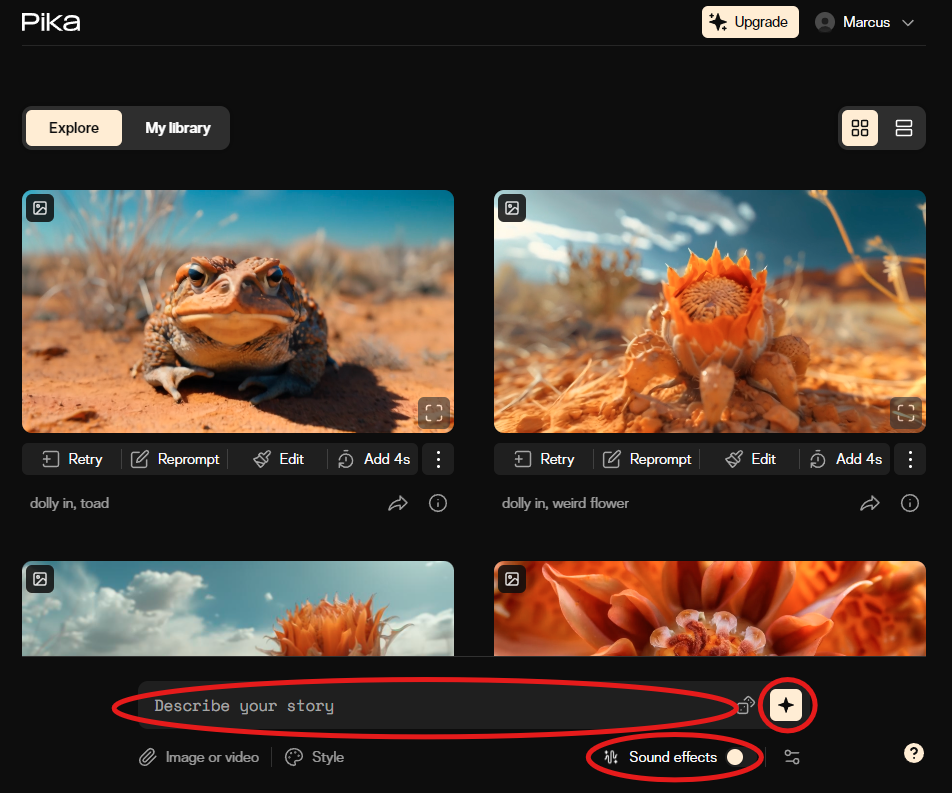
Task: Open the sky and spiky flower thumbnail
Action: click(237, 608)
